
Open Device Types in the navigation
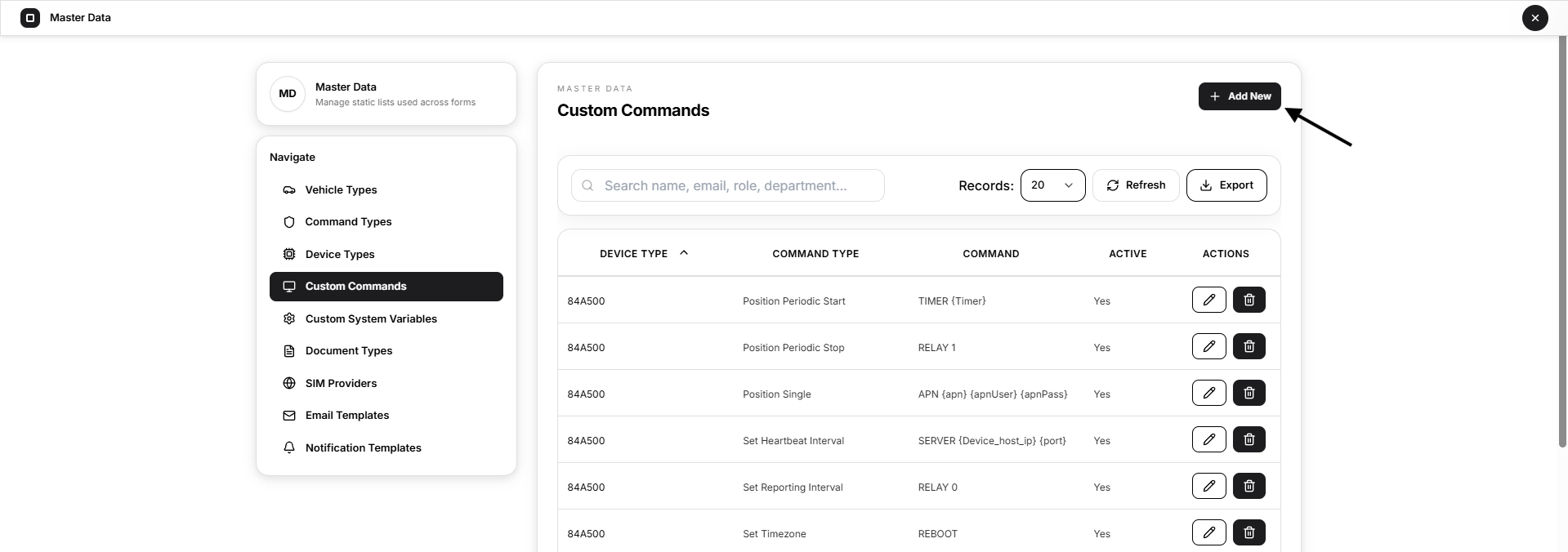[x=386, y=254]
